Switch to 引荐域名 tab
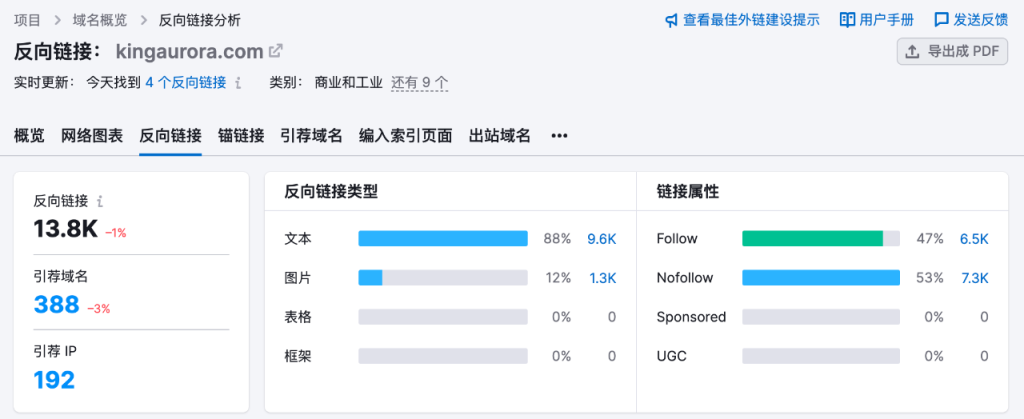 312,136
